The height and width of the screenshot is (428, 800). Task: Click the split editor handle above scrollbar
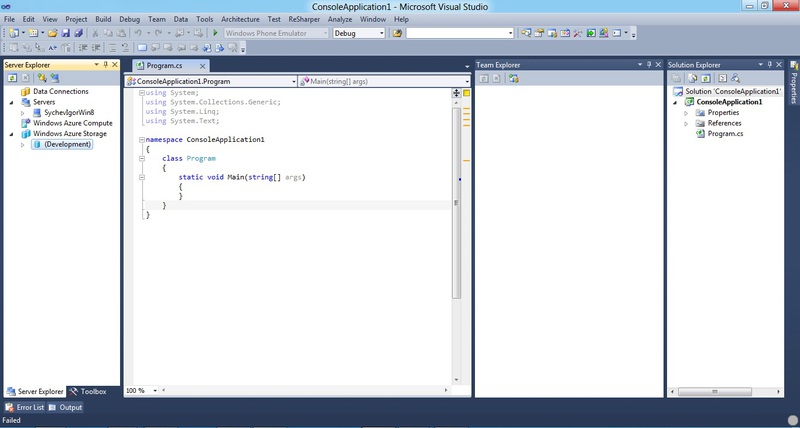[x=457, y=93]
